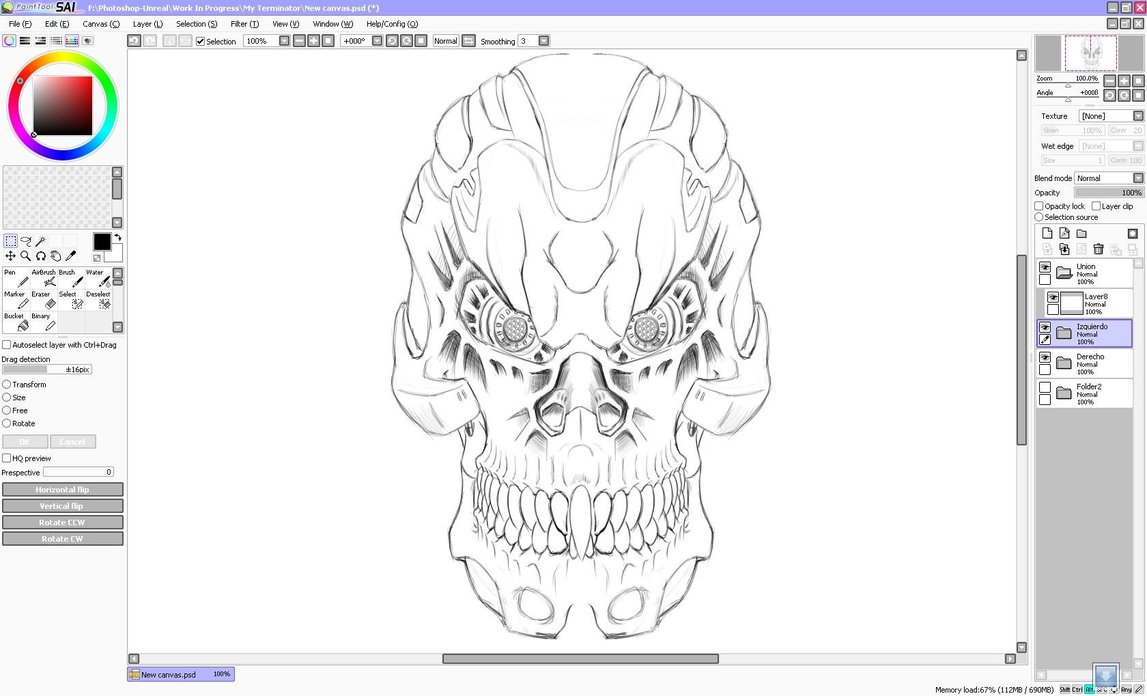Hide the Union folder's visibility

point(1046,269)
